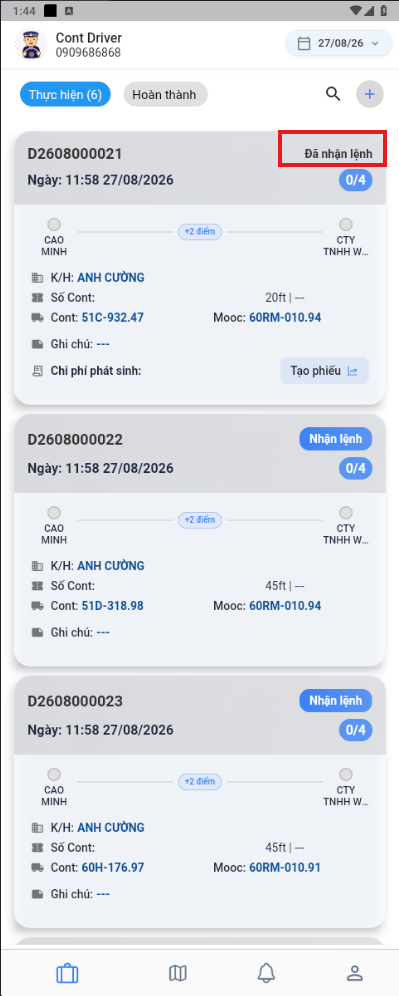Click customer ANH CƯỜNG in order D2608000021
Image resolution: width=399 pixels, height=996 pixels.
pos(111,278)
